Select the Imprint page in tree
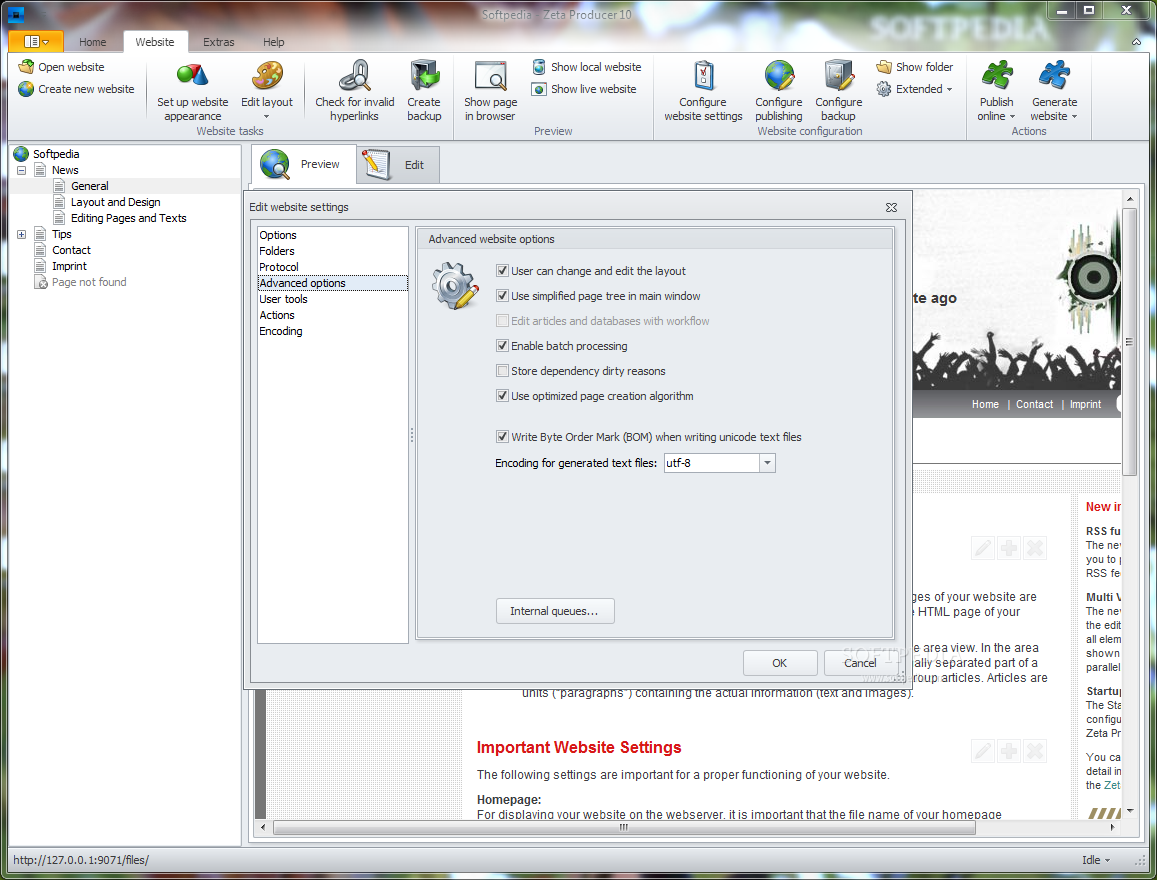The height and width of the screenshot is (880, 1157). (x=69, y=266)
